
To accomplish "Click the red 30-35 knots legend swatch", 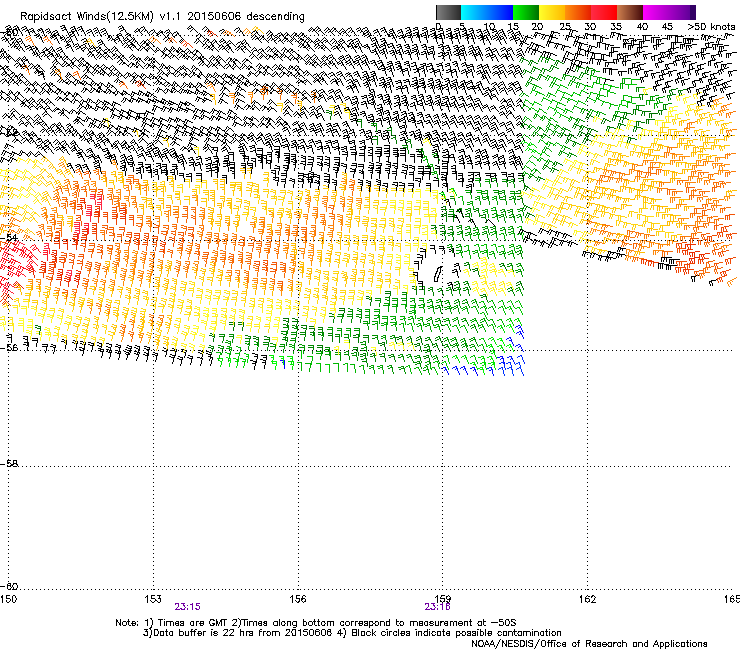I will pos(604,12).
